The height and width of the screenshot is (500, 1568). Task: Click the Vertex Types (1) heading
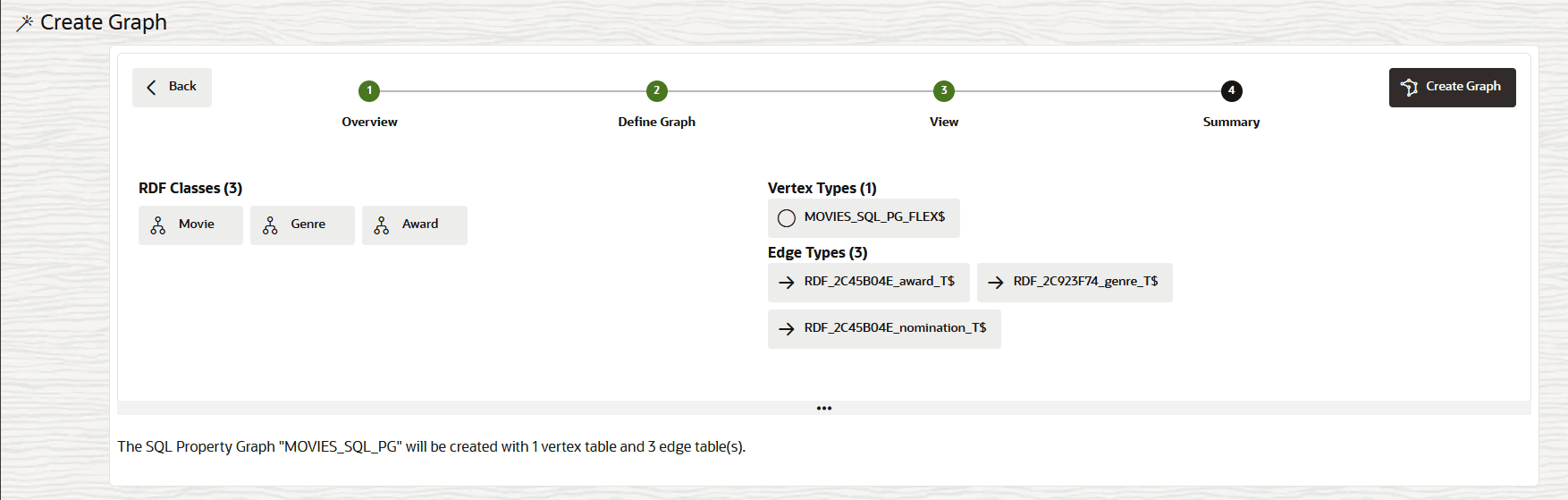822,188
